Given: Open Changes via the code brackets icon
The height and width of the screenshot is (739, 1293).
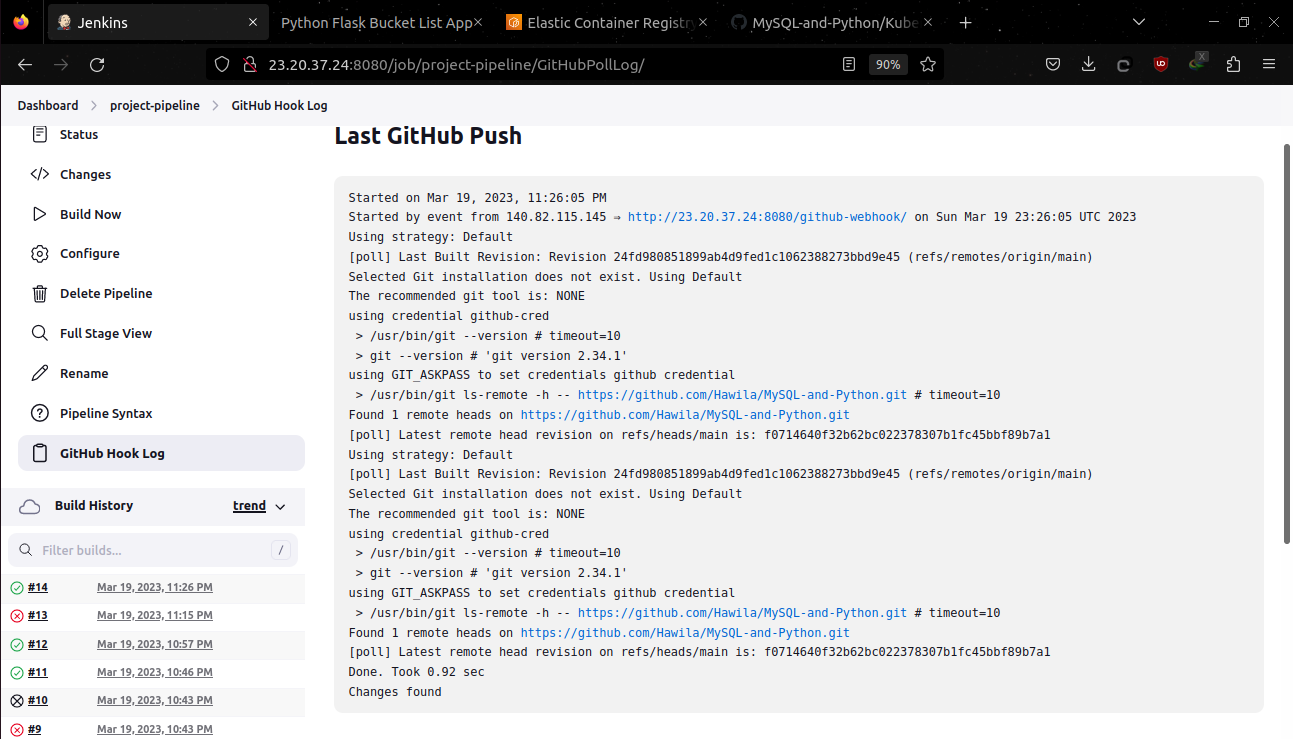Looking at the screenshot, I should click(39, 174).
